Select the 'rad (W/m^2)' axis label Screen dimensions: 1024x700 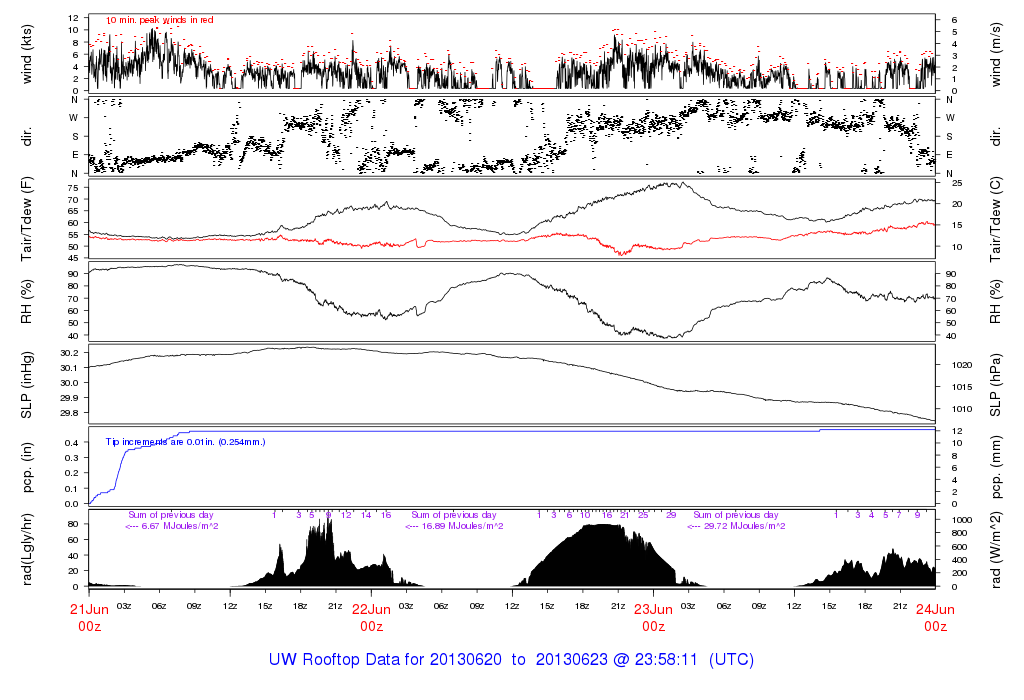pyautogui.click(x=995, y=548)
